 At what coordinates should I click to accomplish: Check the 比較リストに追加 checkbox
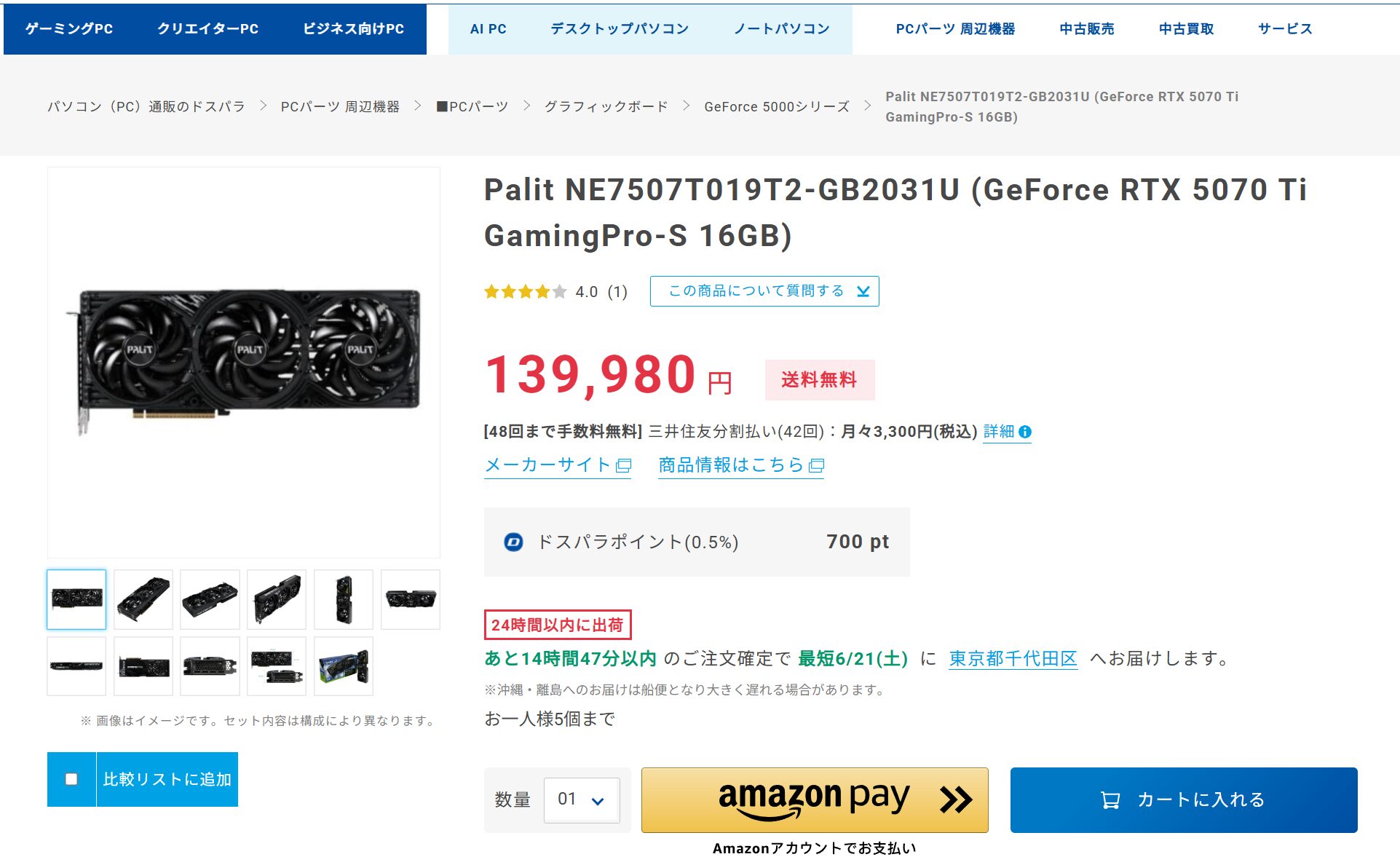(71, 779)
